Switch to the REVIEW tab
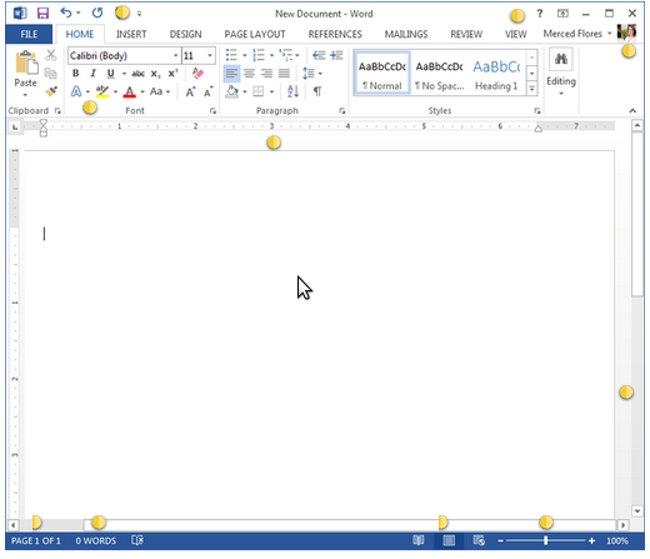 (x=466, y=34)
